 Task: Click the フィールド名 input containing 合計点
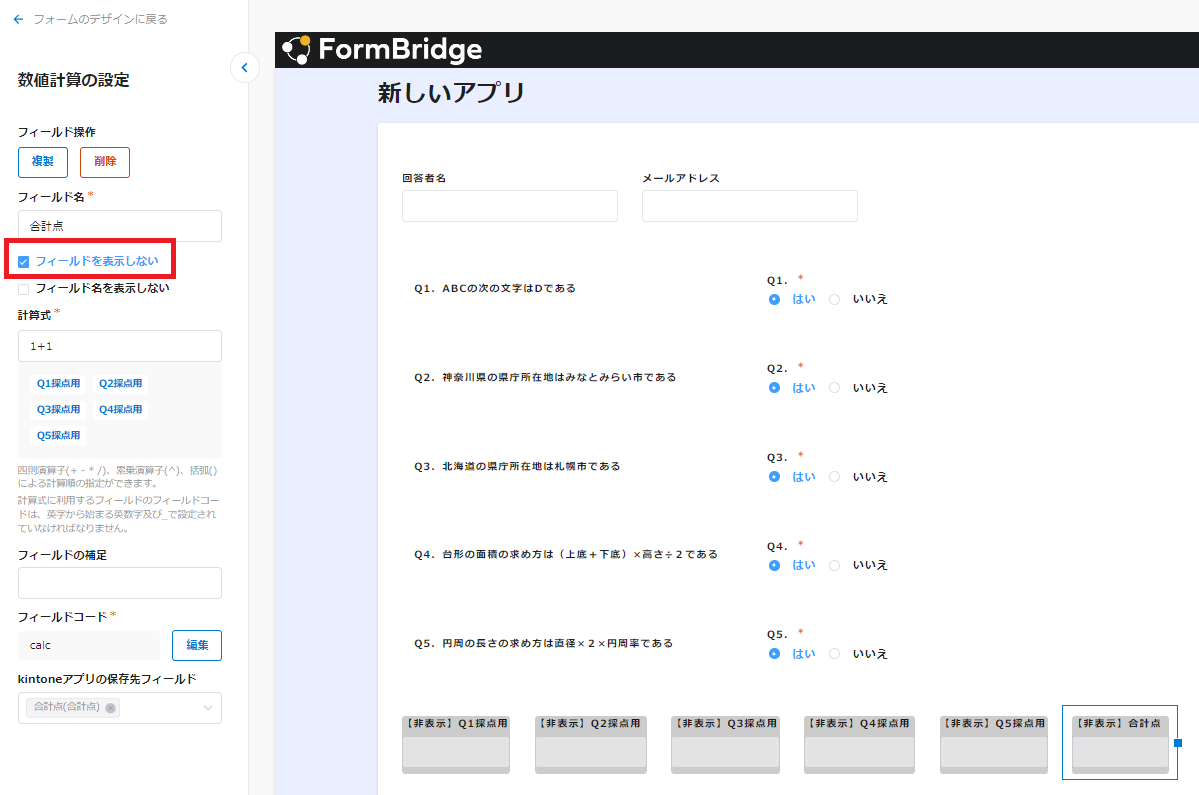click(120, 226)
